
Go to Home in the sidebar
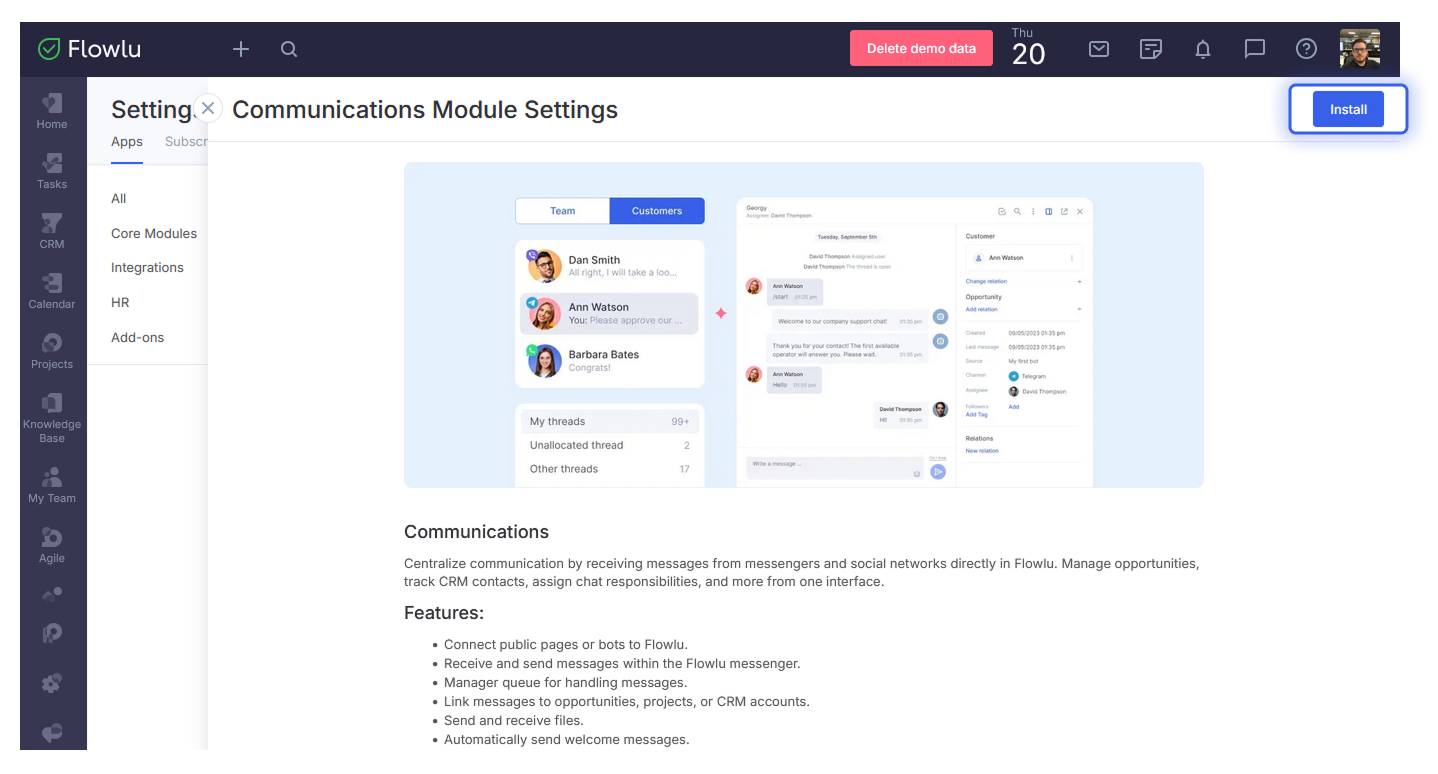(52, 111)
